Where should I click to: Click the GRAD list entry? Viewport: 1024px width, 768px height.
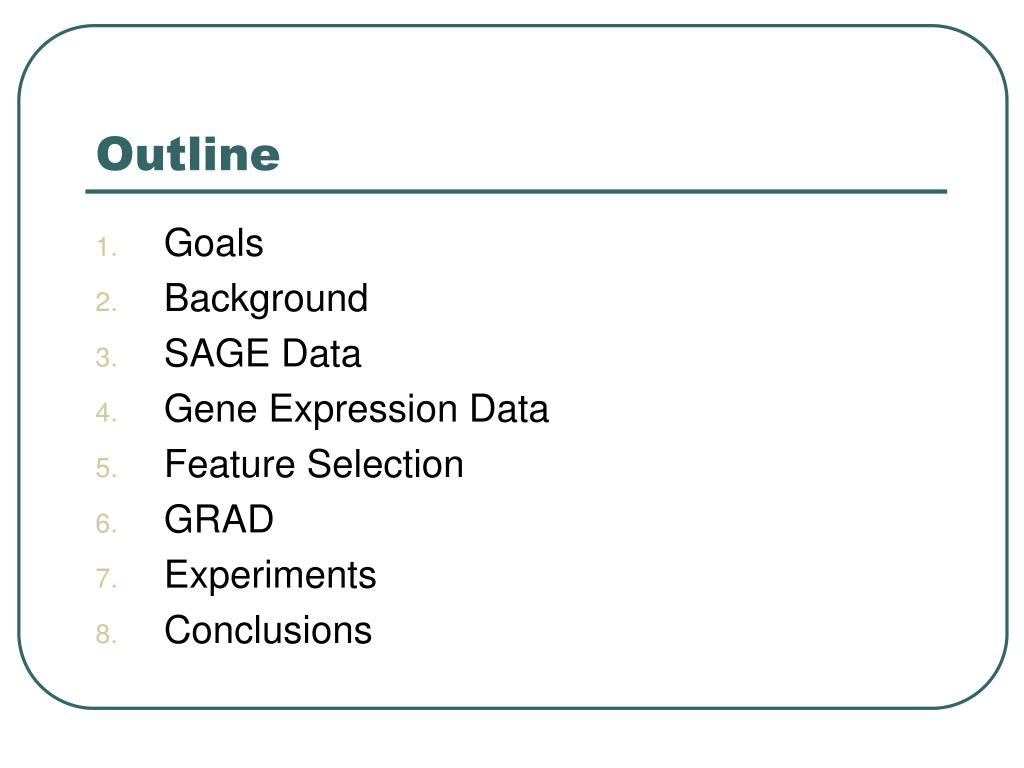point(219,520)
